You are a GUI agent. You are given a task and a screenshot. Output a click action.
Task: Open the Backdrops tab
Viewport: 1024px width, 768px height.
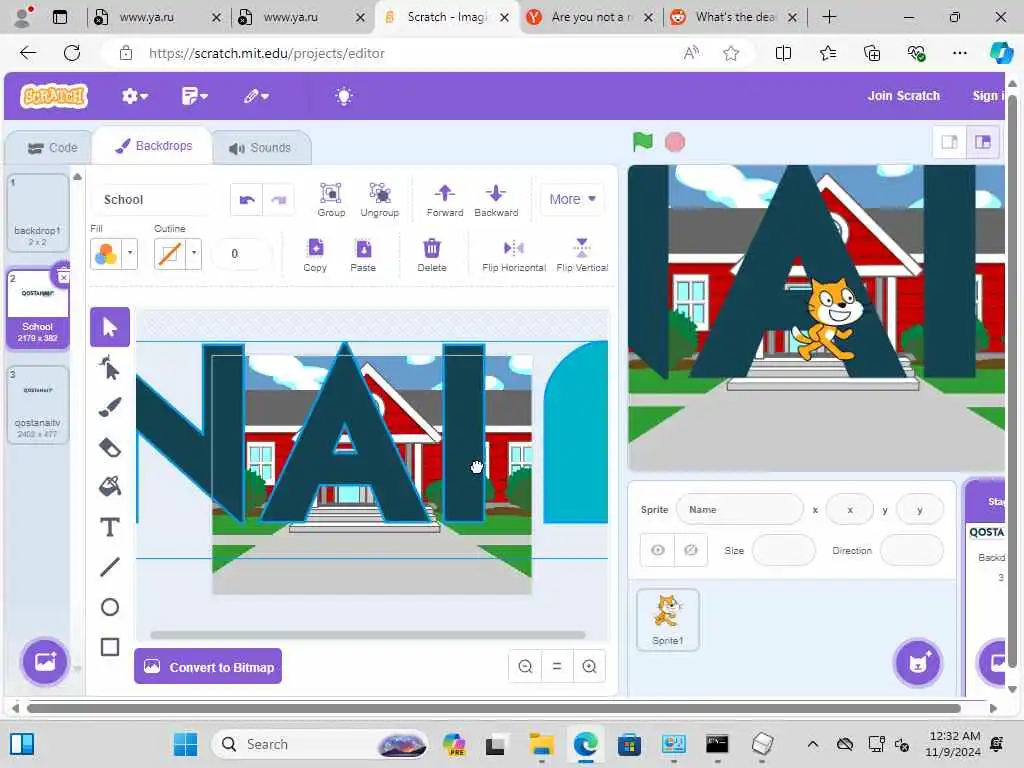click(x=153, y=146)
